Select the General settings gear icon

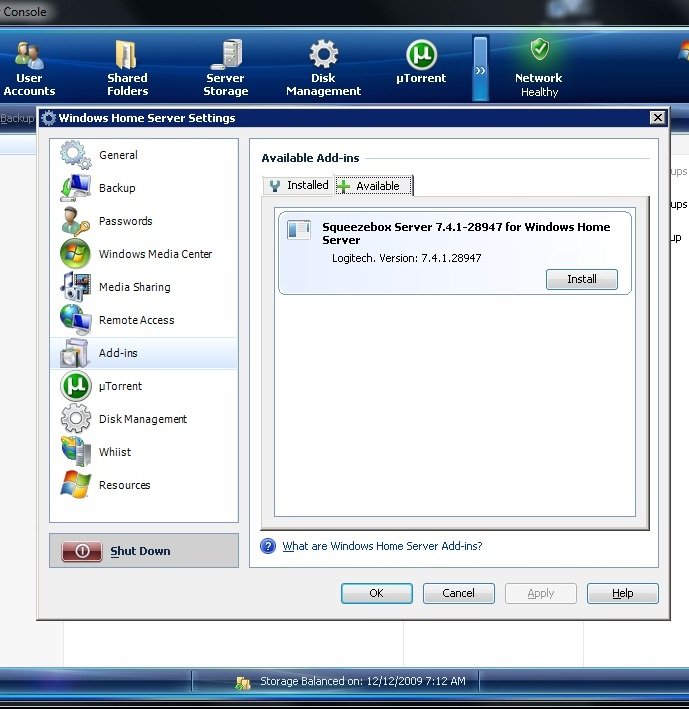(x=75, y=155)
